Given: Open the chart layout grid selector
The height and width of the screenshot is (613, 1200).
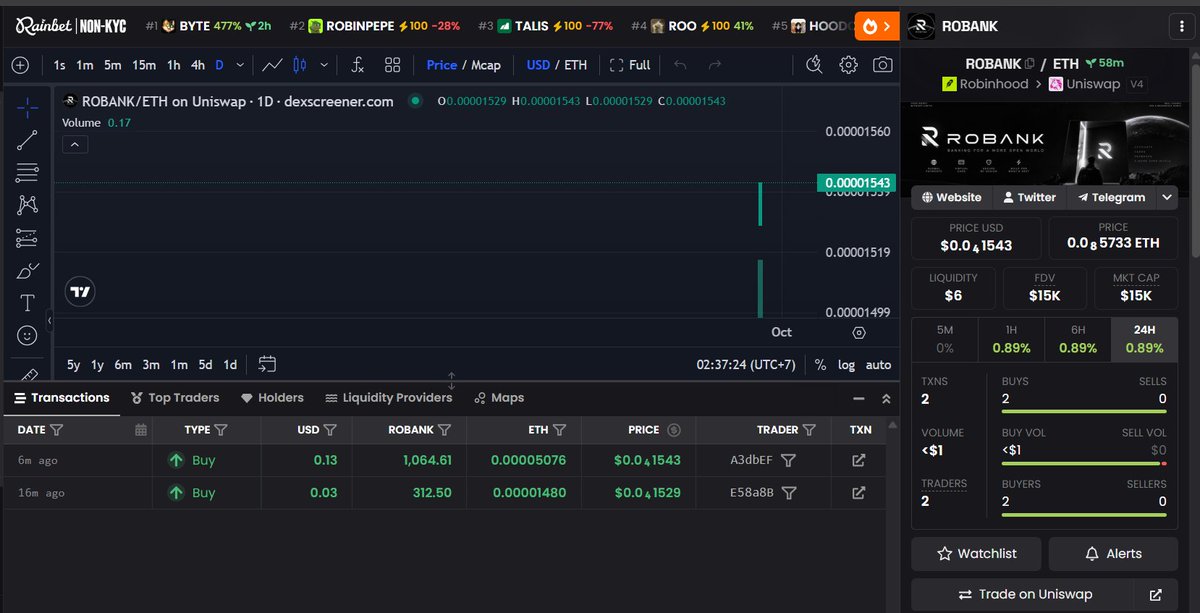Looking at the screenshot, I should [392, 65].
